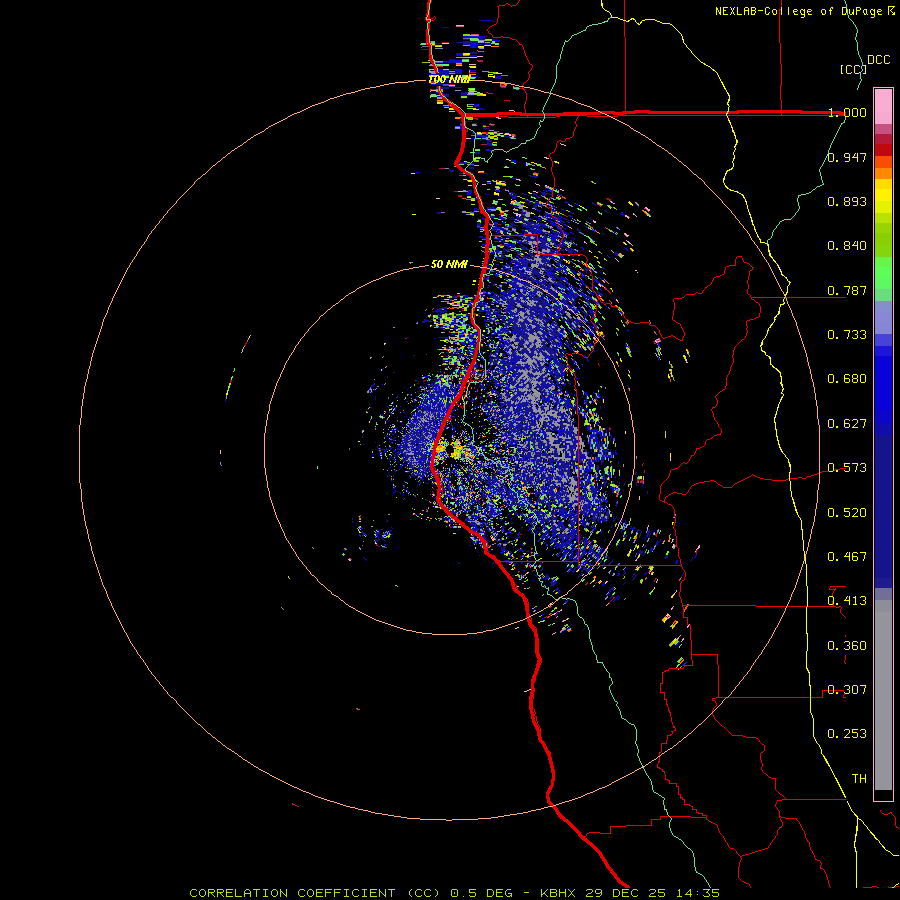Image resolution: width=900 pixels, height=900 pixels.
Task: Pick the yellow segment of the color bar
Action: click(x=883, y=196)
